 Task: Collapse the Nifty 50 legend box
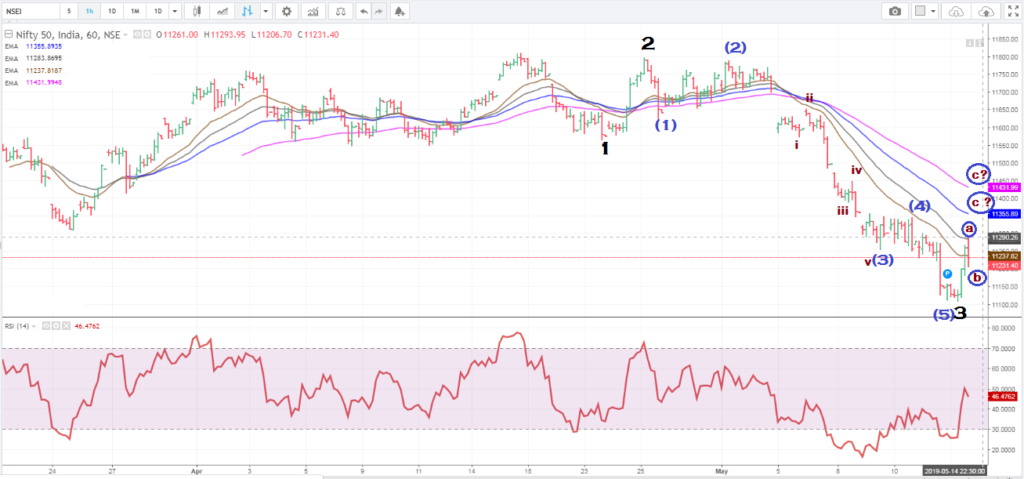click(8, 35)
